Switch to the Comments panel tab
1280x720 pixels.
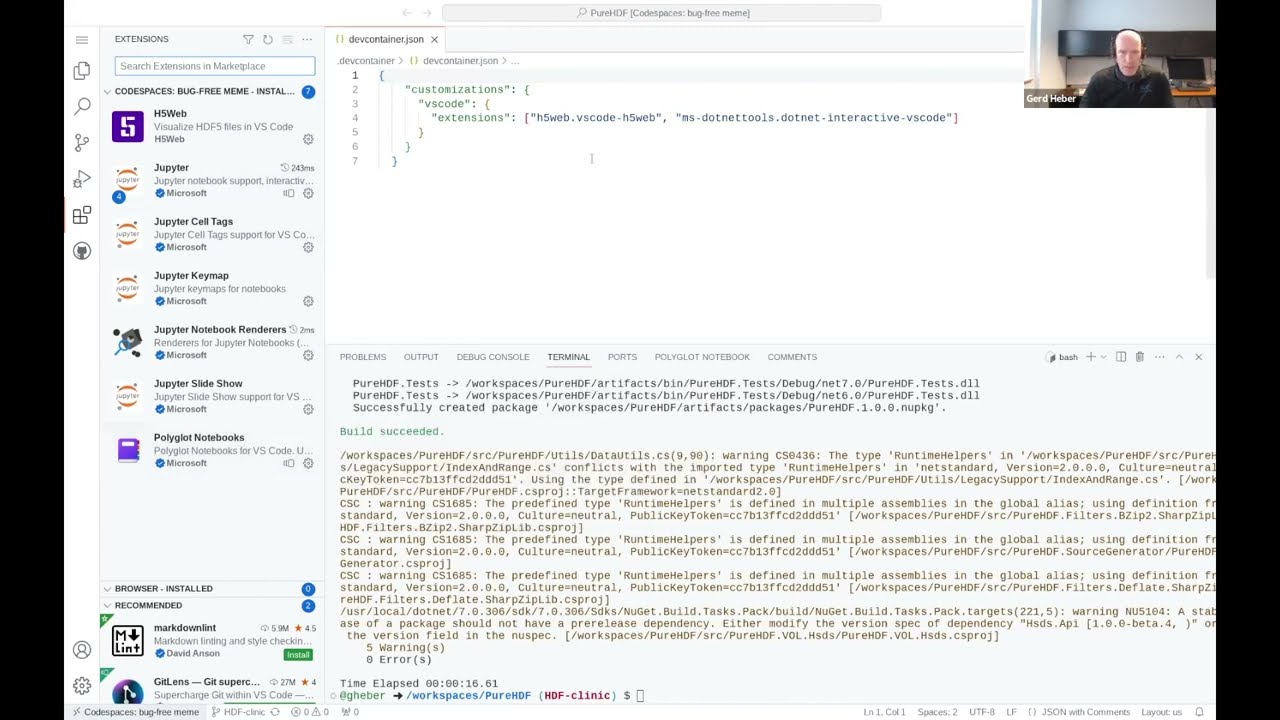tap(792, 357)
